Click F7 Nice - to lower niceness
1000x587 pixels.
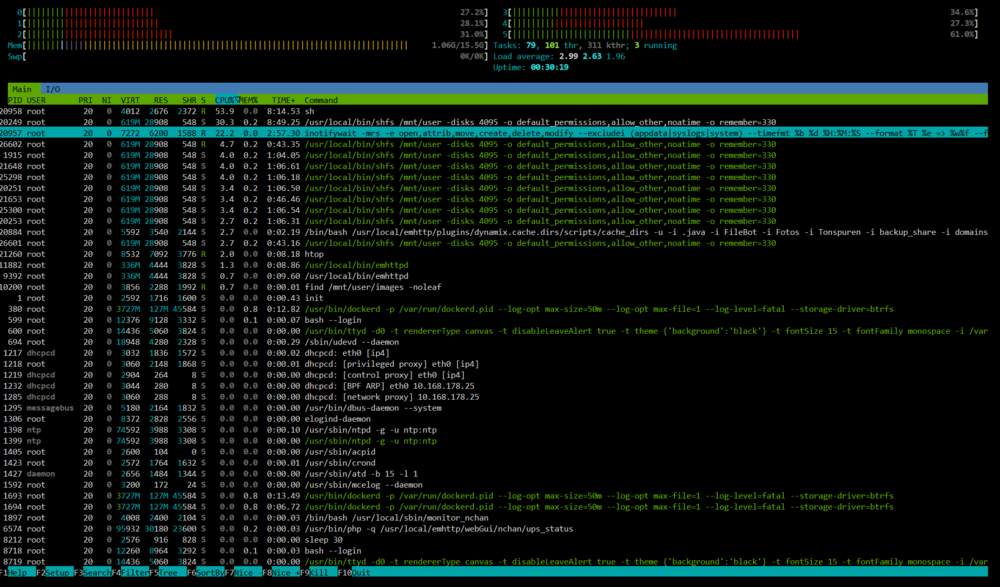tap(243, 572)
